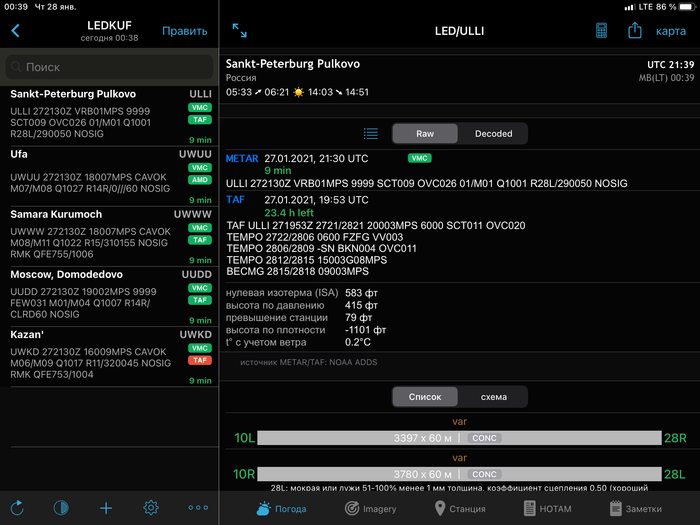Tap '23.4 h left' TAF validity text

(289, 213)
